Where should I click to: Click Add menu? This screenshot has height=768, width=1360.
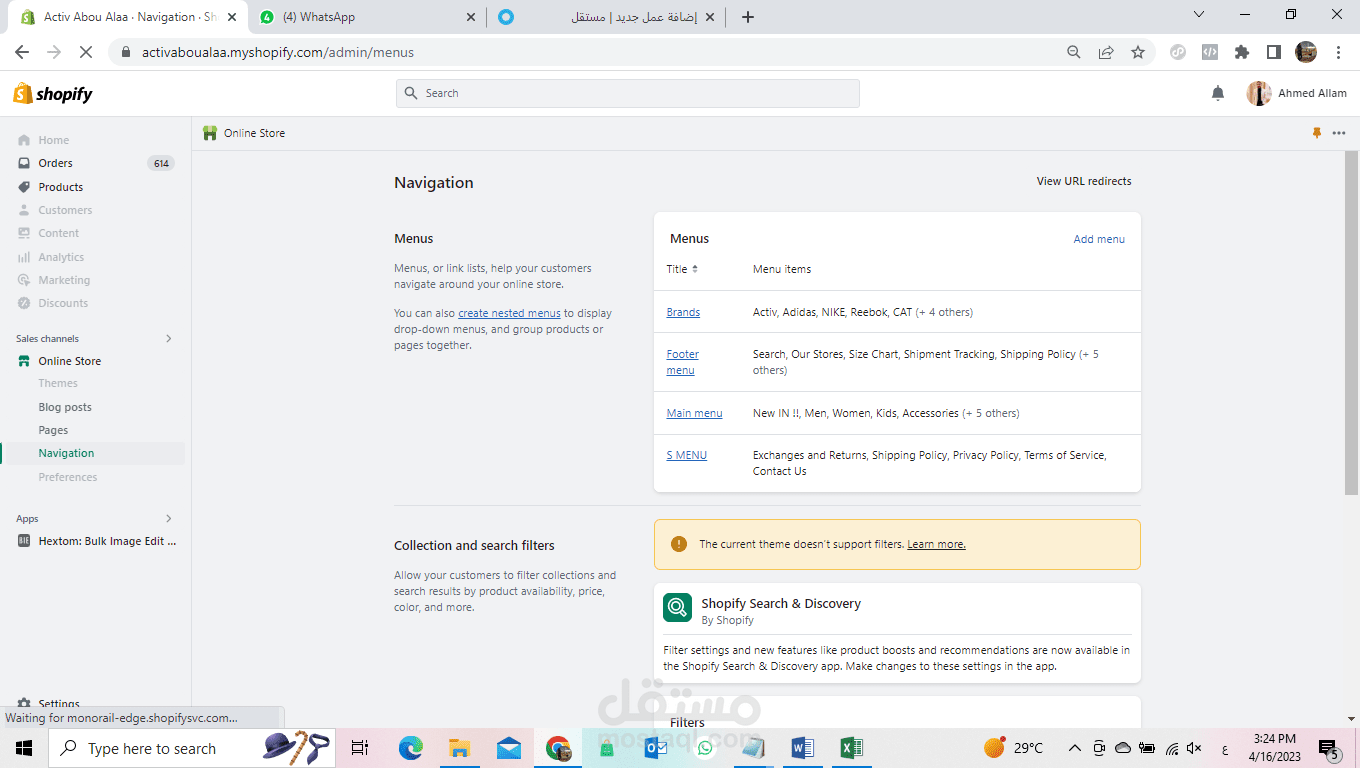[x=1099, y=239]
